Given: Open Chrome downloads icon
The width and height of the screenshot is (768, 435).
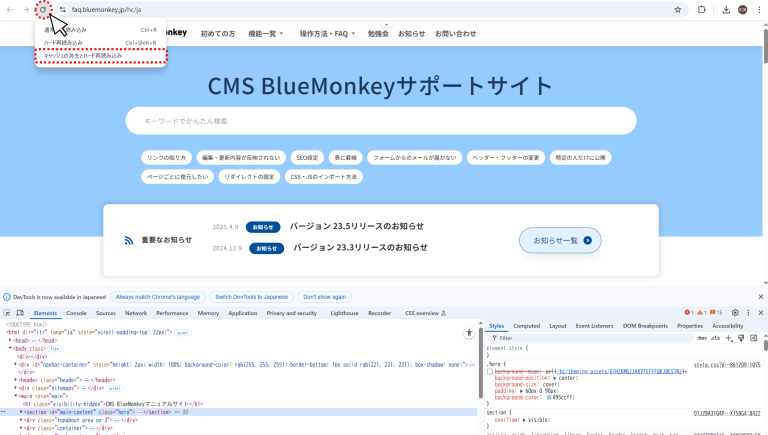Looking at the screenshot, I should [726, 9].
